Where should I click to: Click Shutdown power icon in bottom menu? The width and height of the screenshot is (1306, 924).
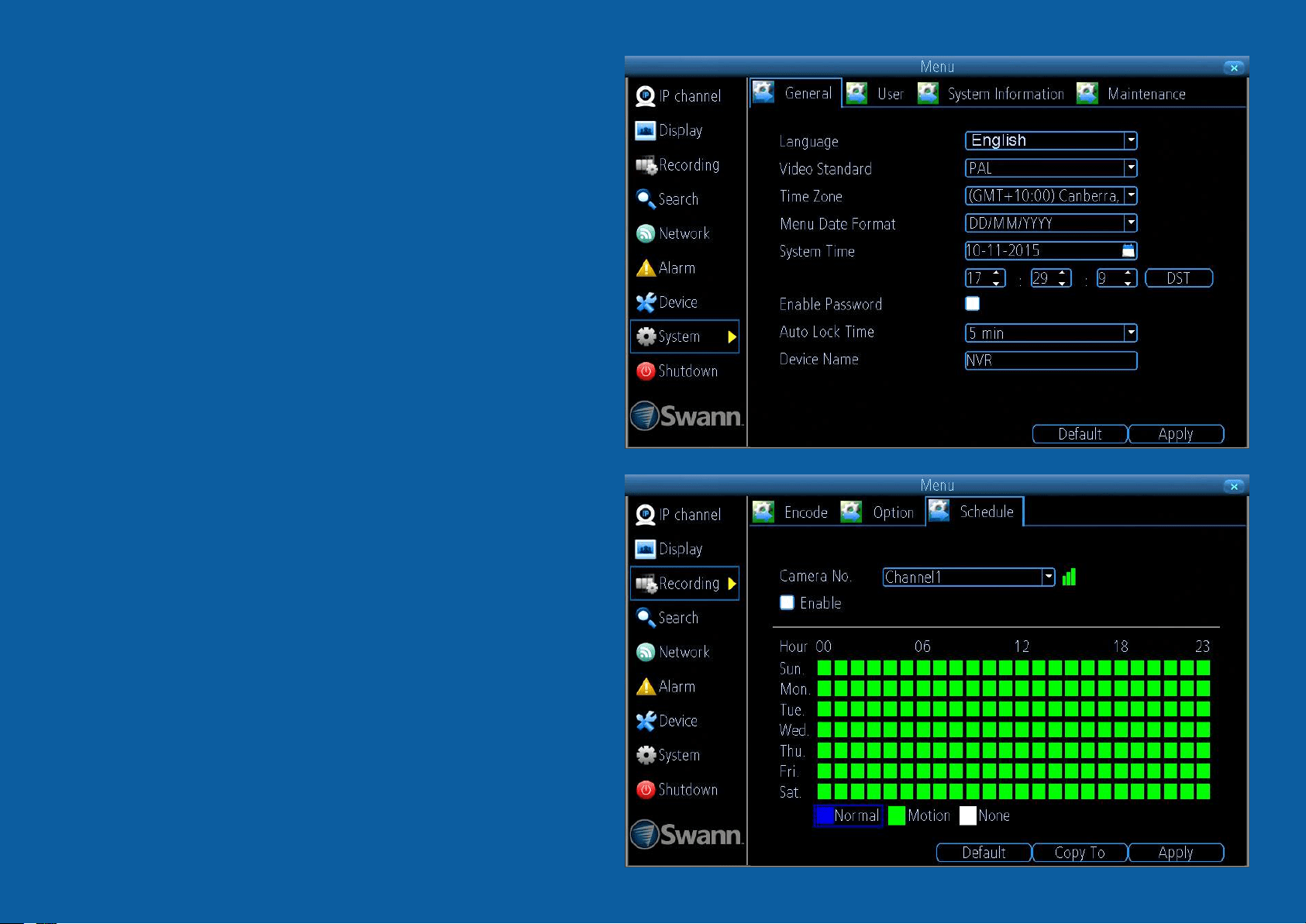click(x=645, y=790)
